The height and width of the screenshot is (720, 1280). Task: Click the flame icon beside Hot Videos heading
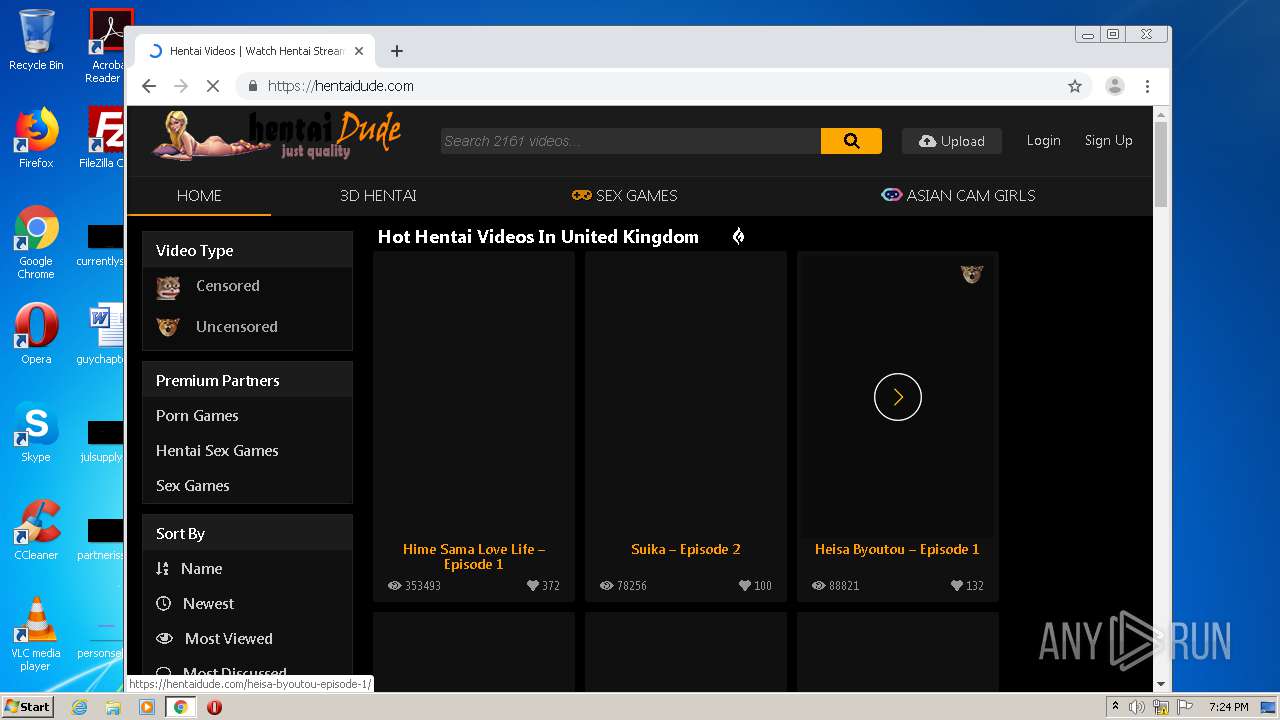click(x=738, y=237)
